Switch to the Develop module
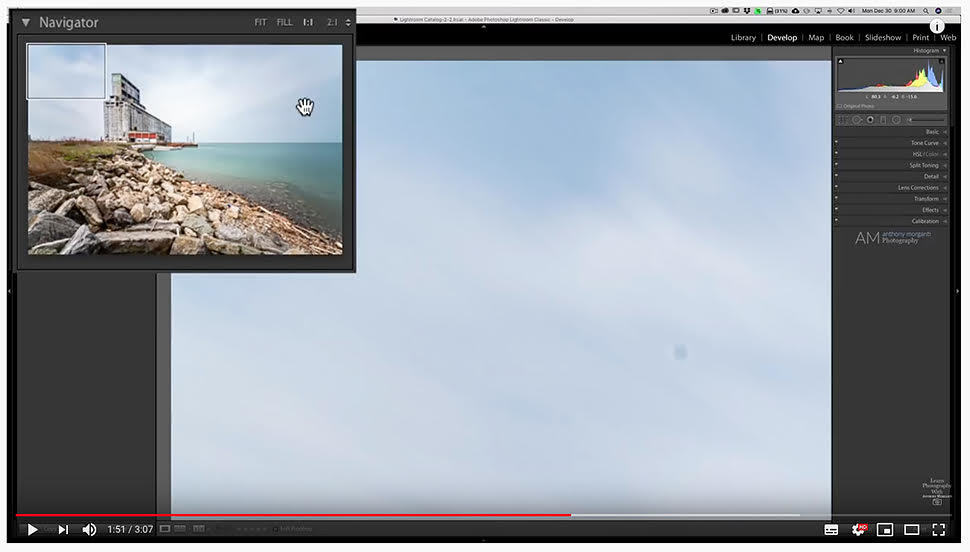The height and width of the screenshot is (552, 970). click(782, 38)
